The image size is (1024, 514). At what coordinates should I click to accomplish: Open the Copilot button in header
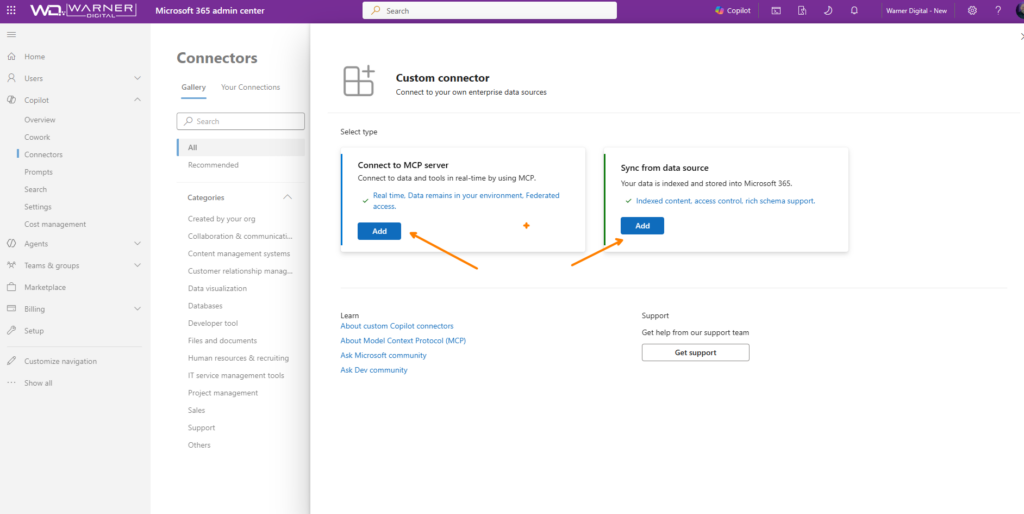pos(733,10)
